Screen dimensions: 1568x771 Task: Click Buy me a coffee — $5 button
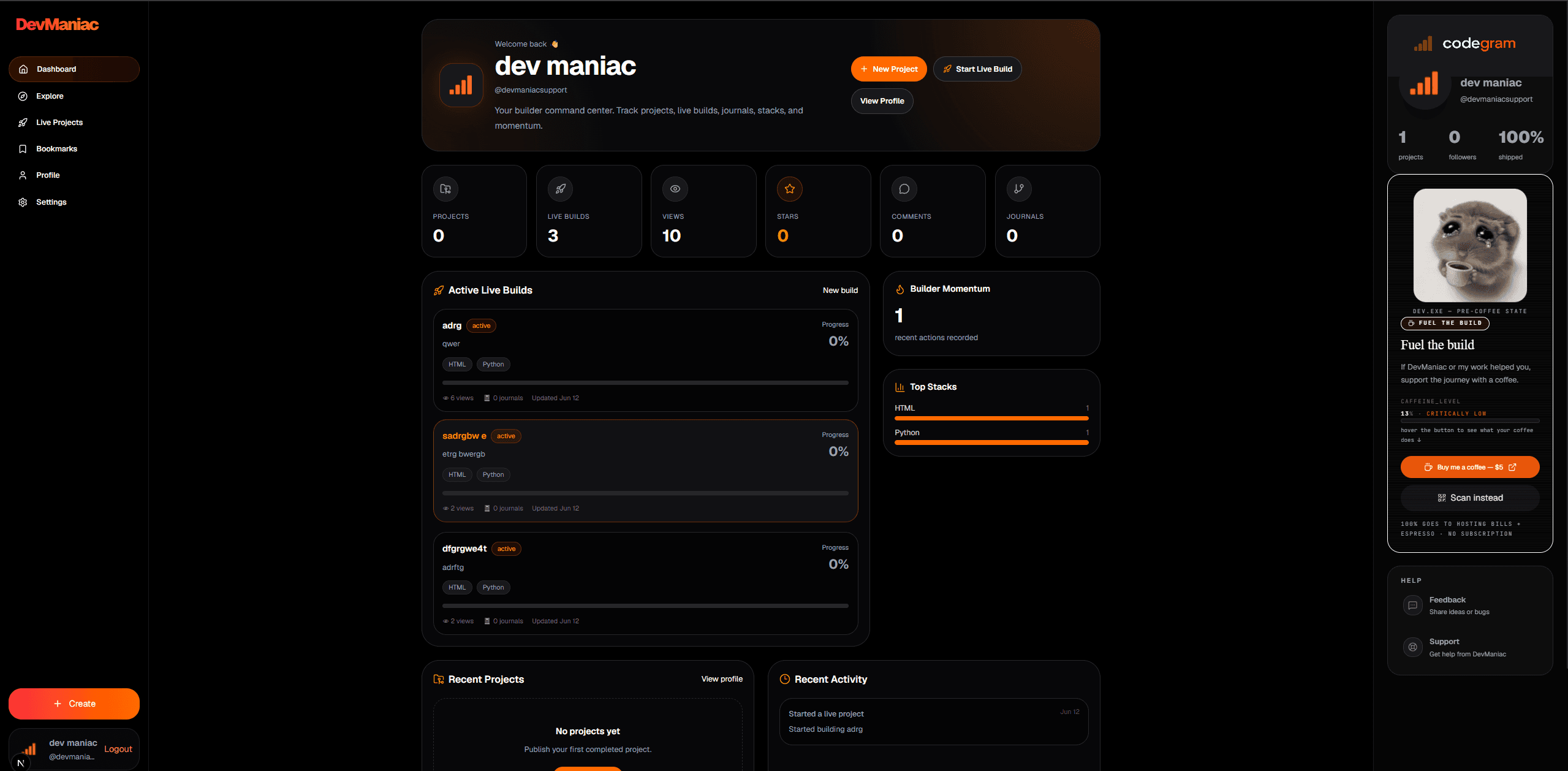[x=1469, y=467]
